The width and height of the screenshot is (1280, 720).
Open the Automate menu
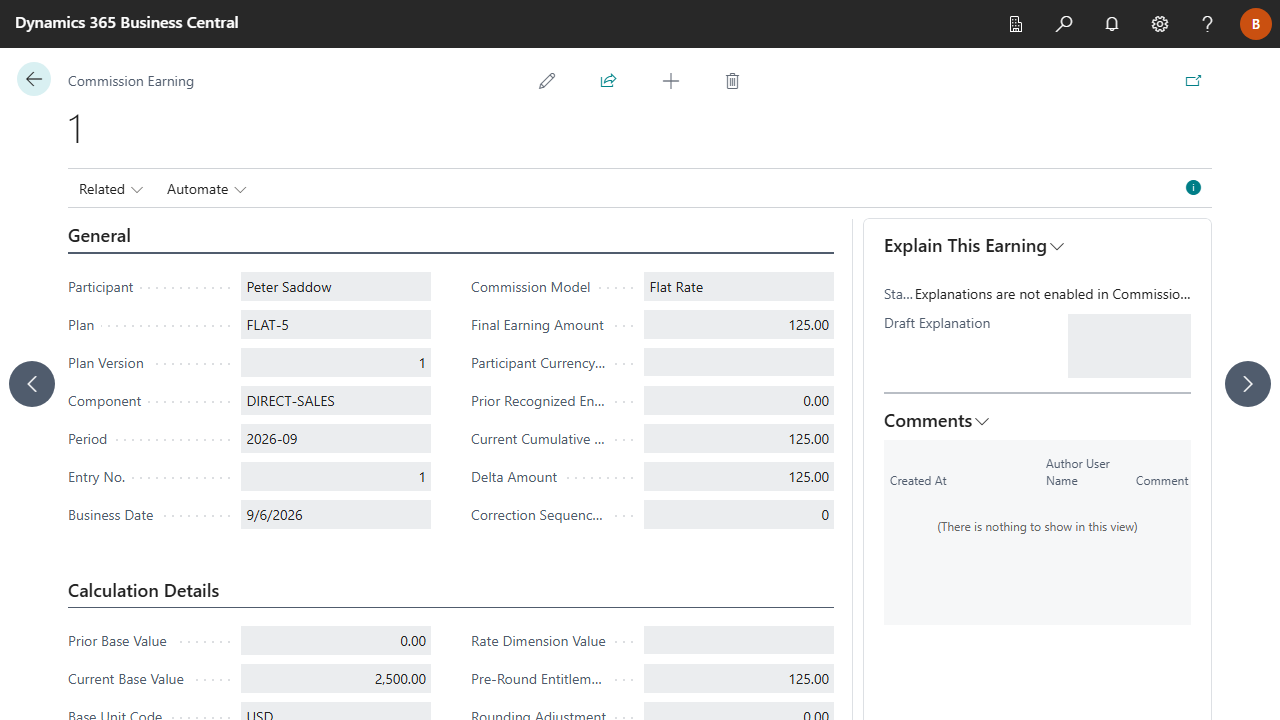coord(207,189)
